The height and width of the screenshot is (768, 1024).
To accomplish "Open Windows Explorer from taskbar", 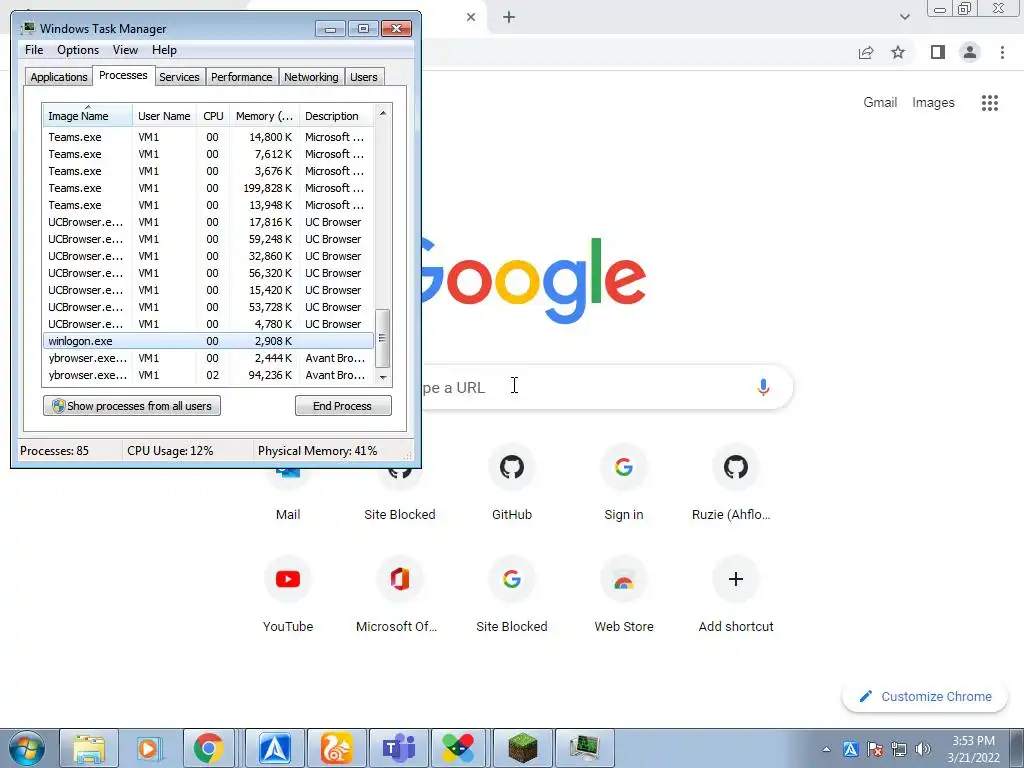I will click(89, 748).
